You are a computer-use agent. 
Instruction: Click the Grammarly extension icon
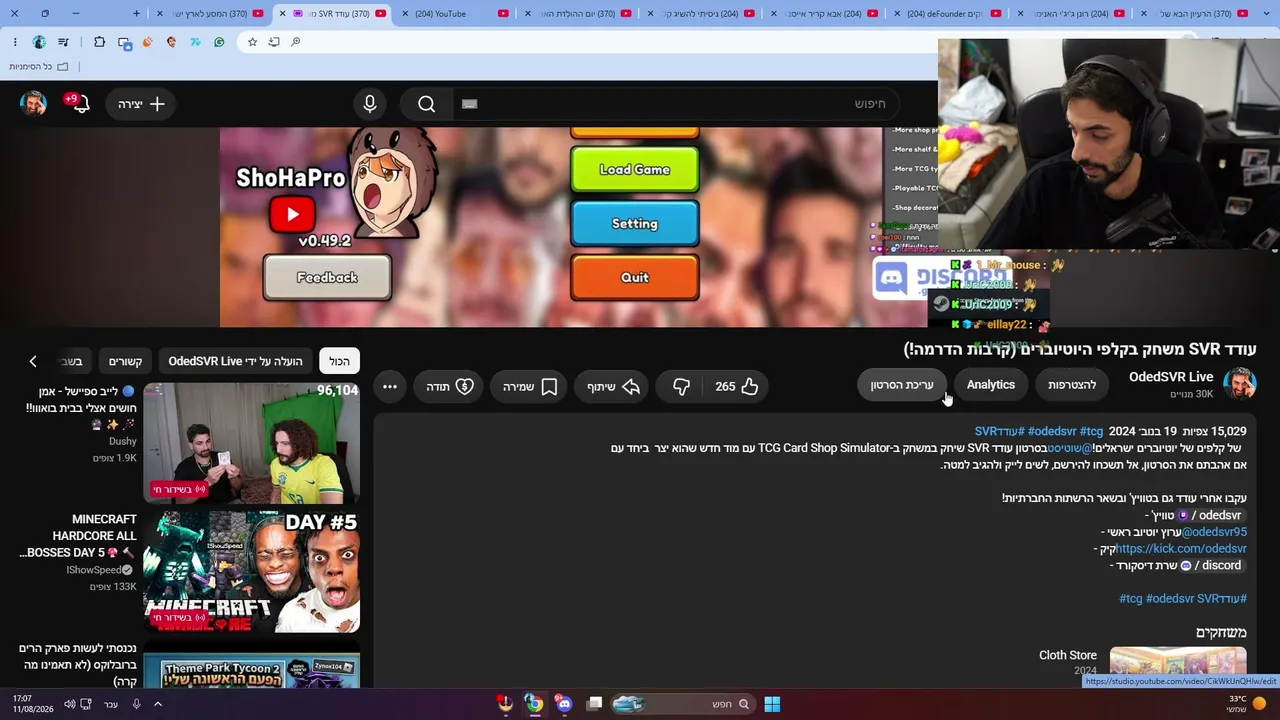219,42
